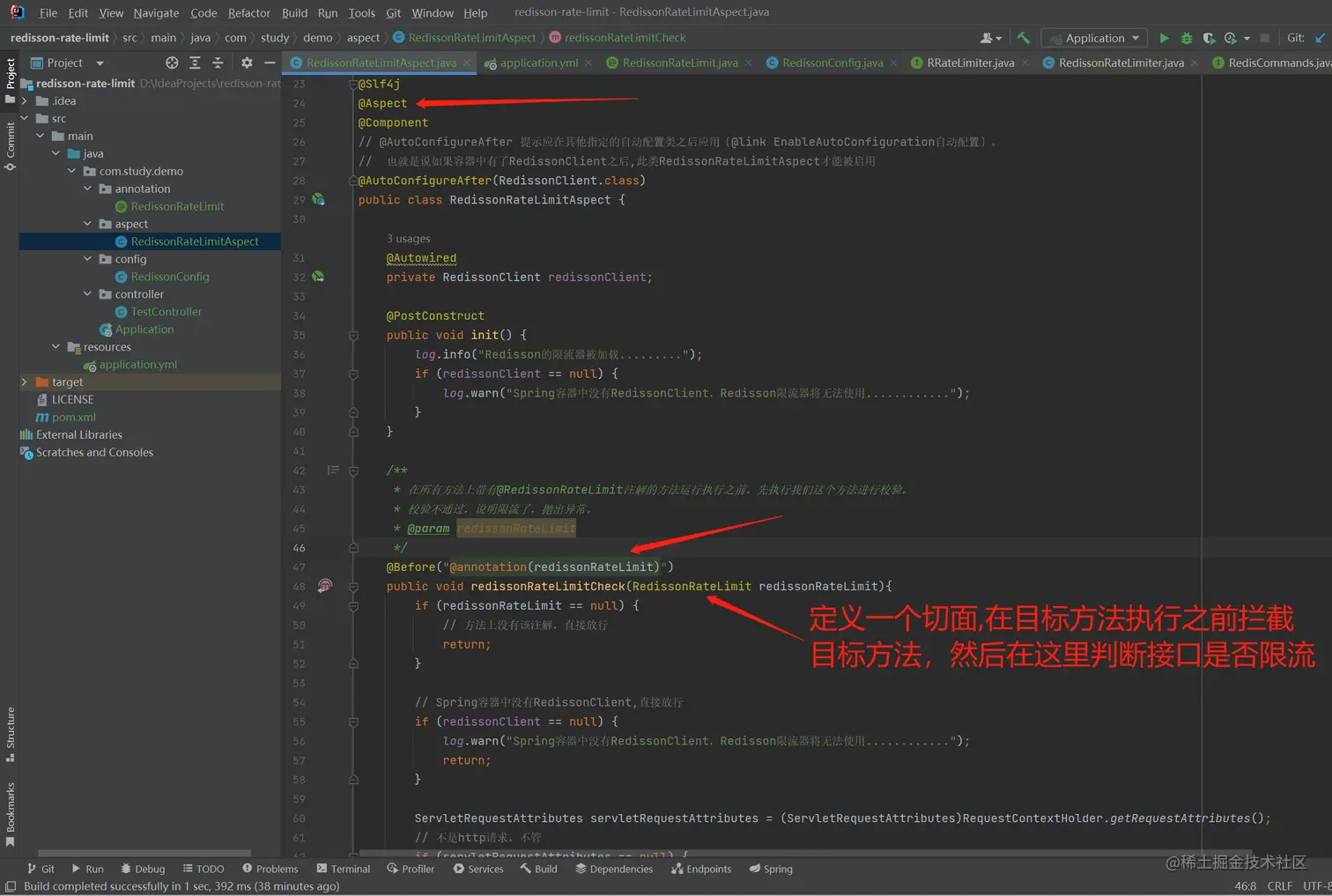Select opened file locator target icon in Project panel
Screen dimensions: 1332x896
point(172,63)
